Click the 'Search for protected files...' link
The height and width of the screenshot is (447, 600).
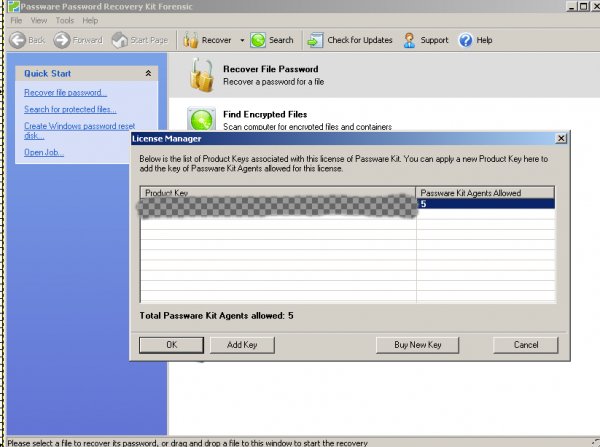70,109
